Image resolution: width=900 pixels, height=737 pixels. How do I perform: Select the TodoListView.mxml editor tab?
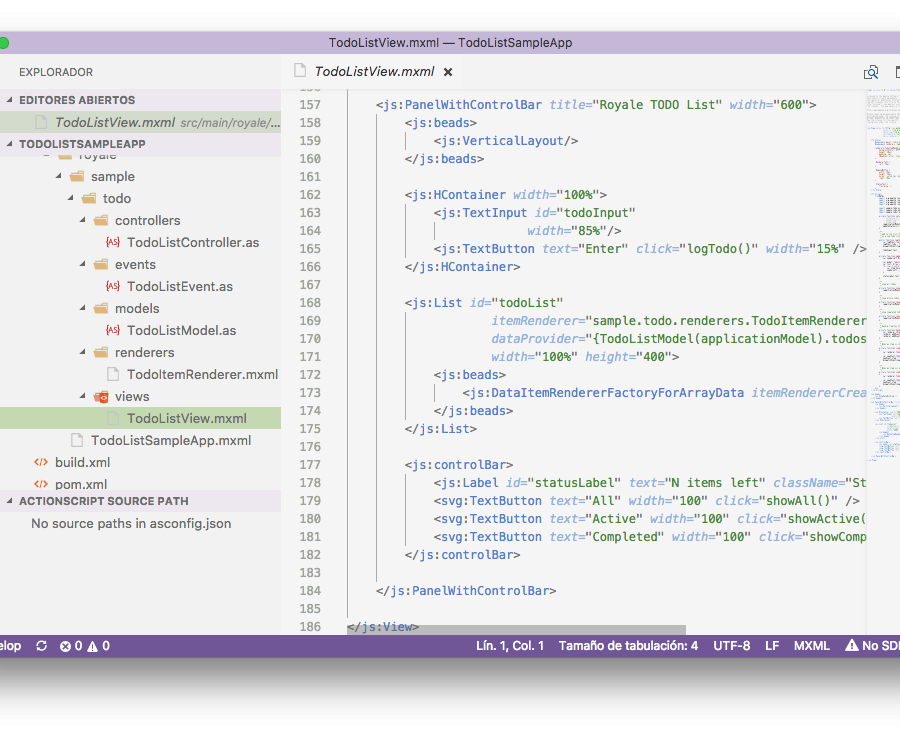373,71
